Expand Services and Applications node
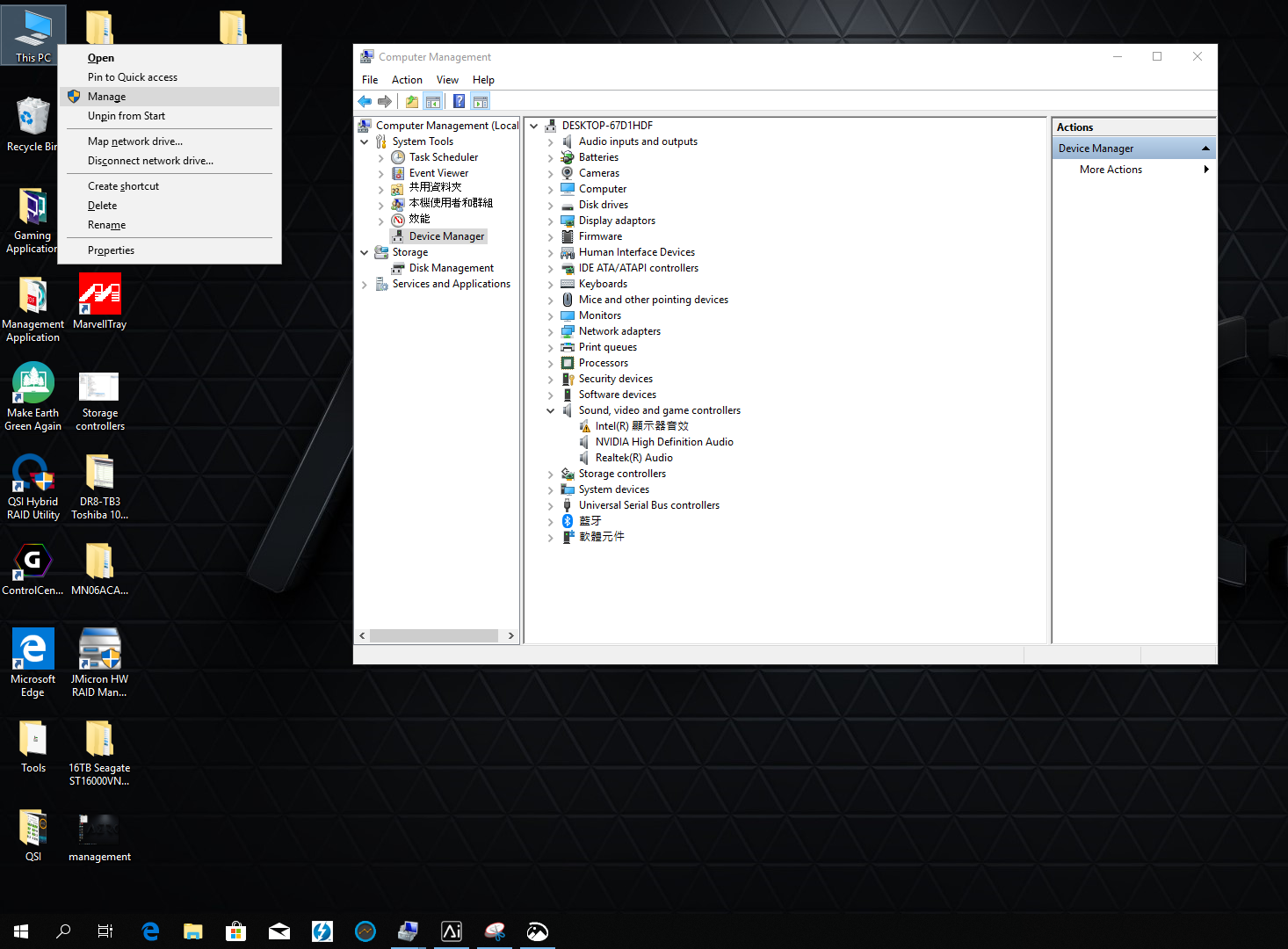1288x949 pixels. [x=365, y=285]
